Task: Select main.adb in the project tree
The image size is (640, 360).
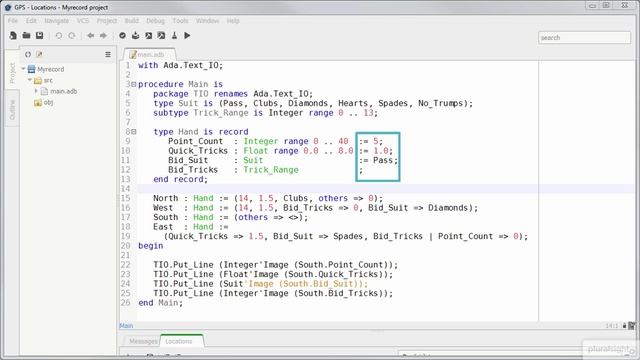Action: point(63,91)
